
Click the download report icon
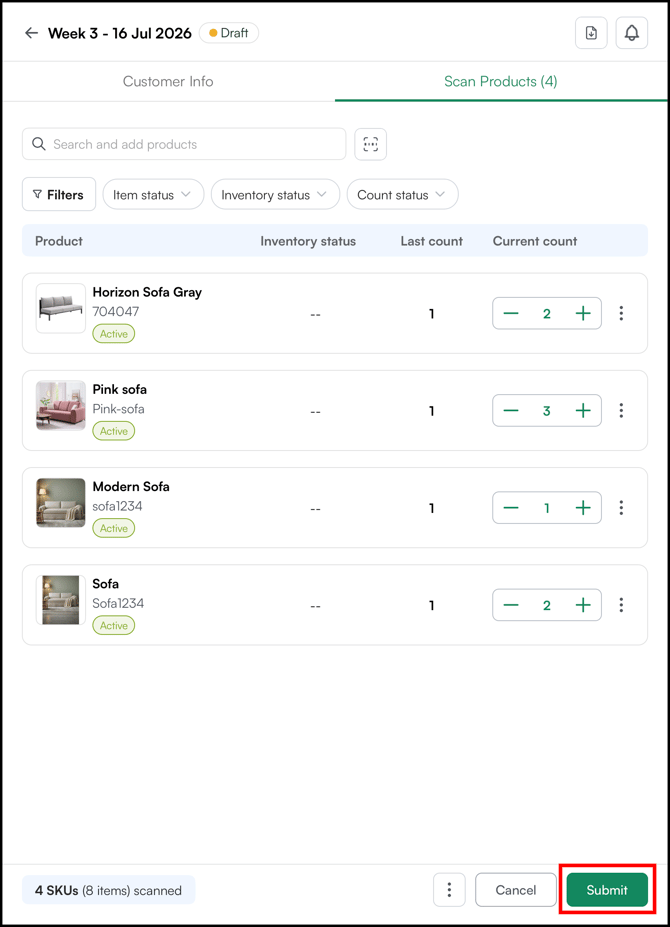click(591, 33)
